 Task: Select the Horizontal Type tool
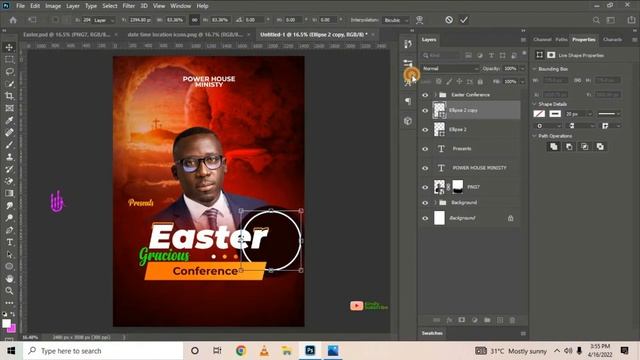(x=9, y=242)
